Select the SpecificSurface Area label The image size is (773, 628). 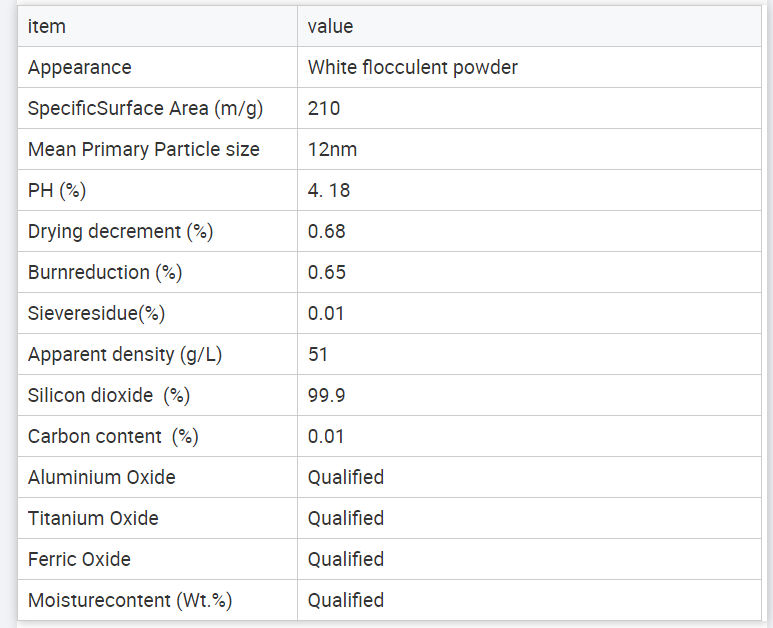pyautogui.click(x=145, y=108)
